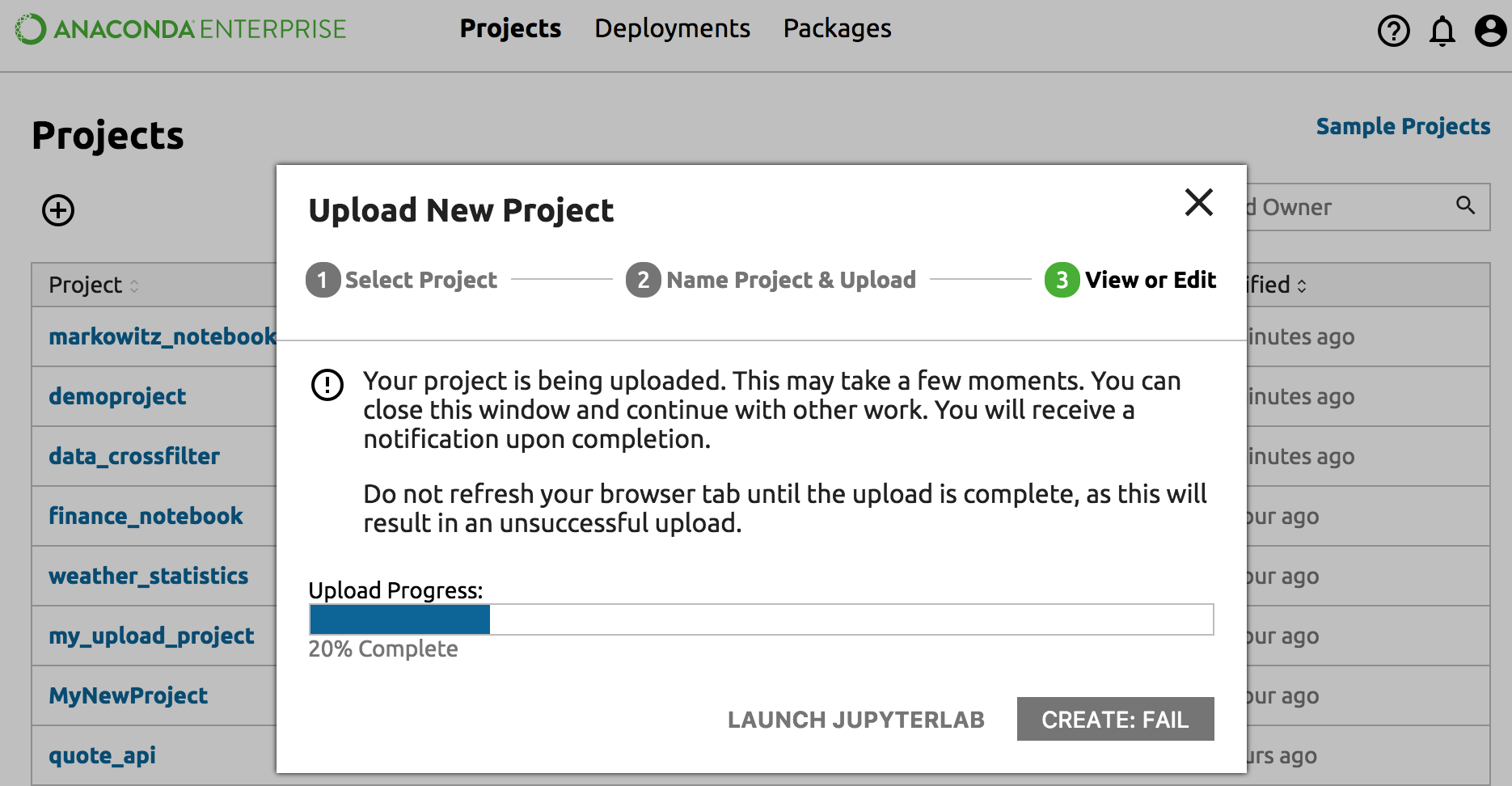Click the Anaconda Enterprise logo

click(x=181, y=29)
